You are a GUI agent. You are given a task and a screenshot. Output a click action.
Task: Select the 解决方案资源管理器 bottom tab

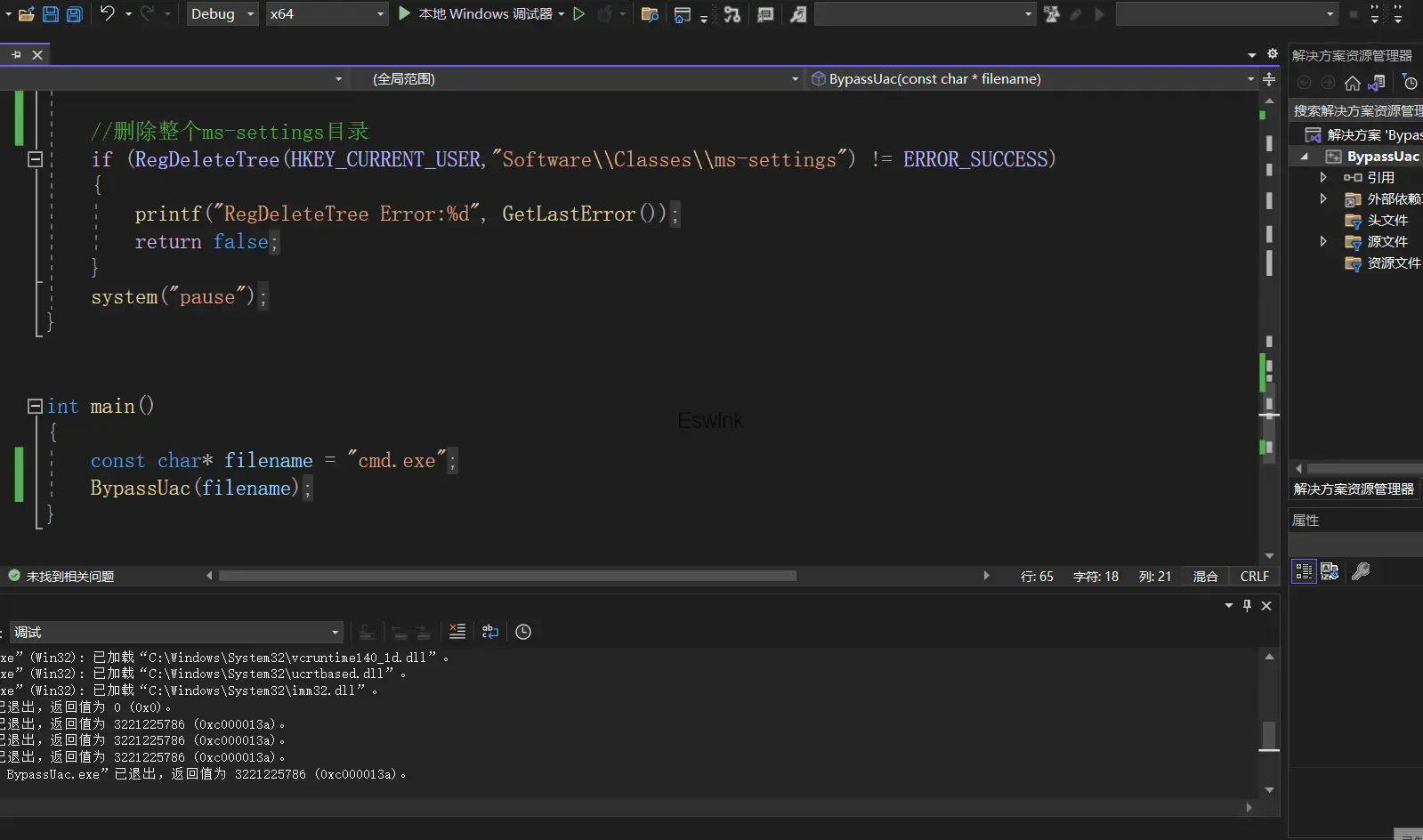click(x=1354, y=489)
